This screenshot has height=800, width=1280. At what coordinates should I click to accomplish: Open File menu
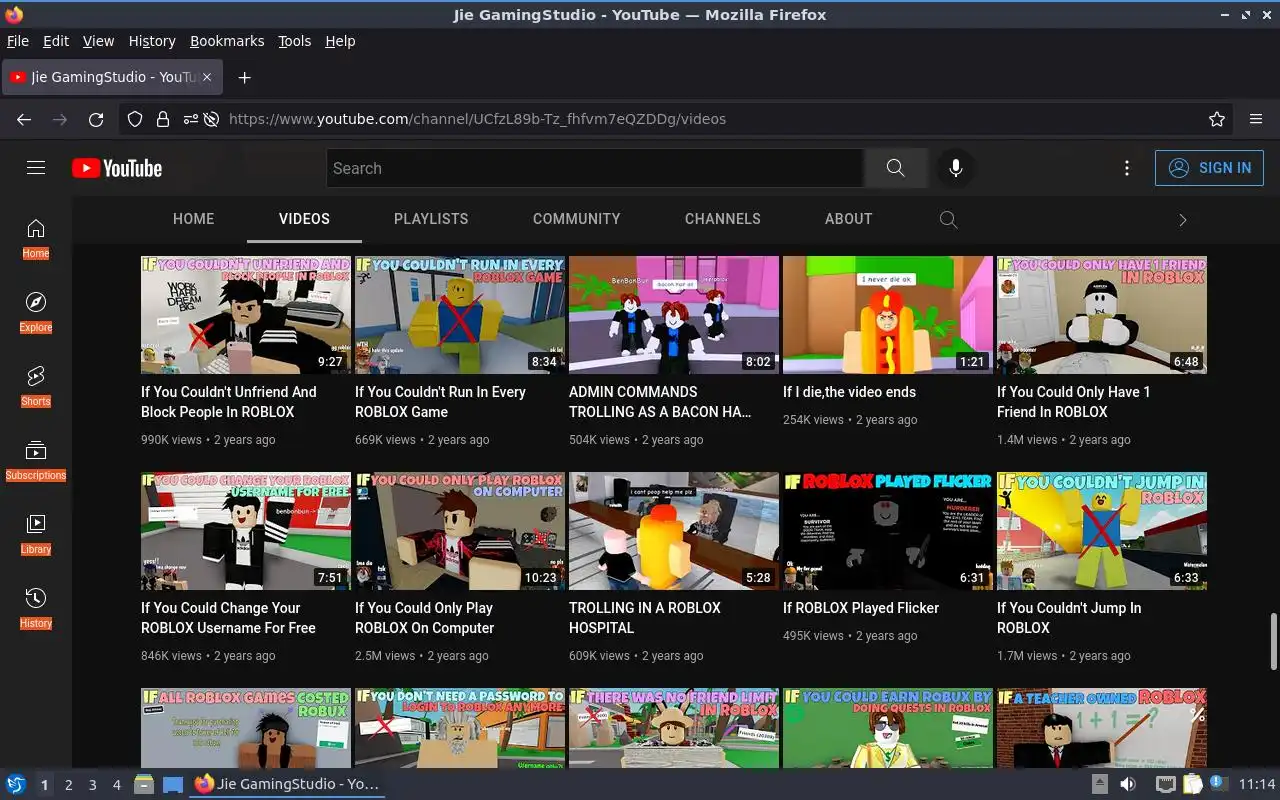pos(18,41)
